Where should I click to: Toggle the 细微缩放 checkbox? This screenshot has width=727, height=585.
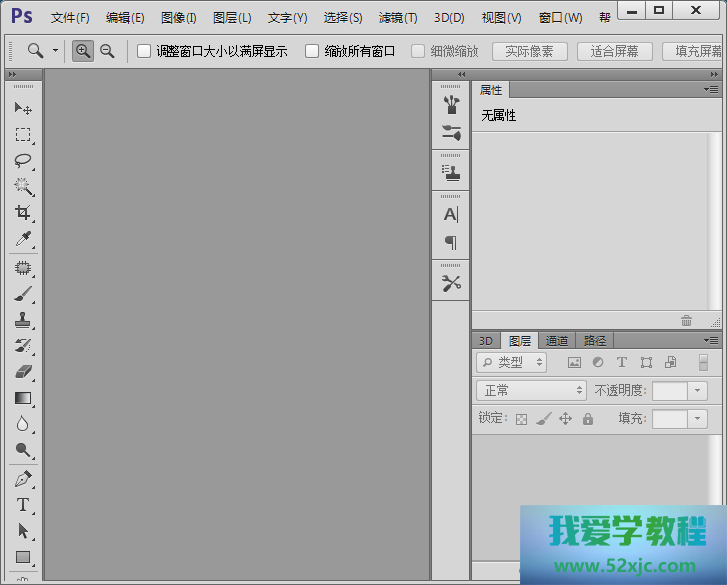(418, 51)
